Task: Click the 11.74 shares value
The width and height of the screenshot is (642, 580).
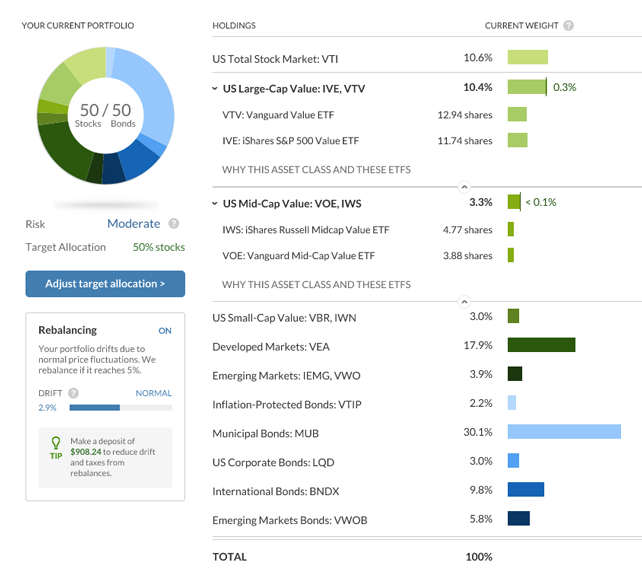Action: point(465,140)
